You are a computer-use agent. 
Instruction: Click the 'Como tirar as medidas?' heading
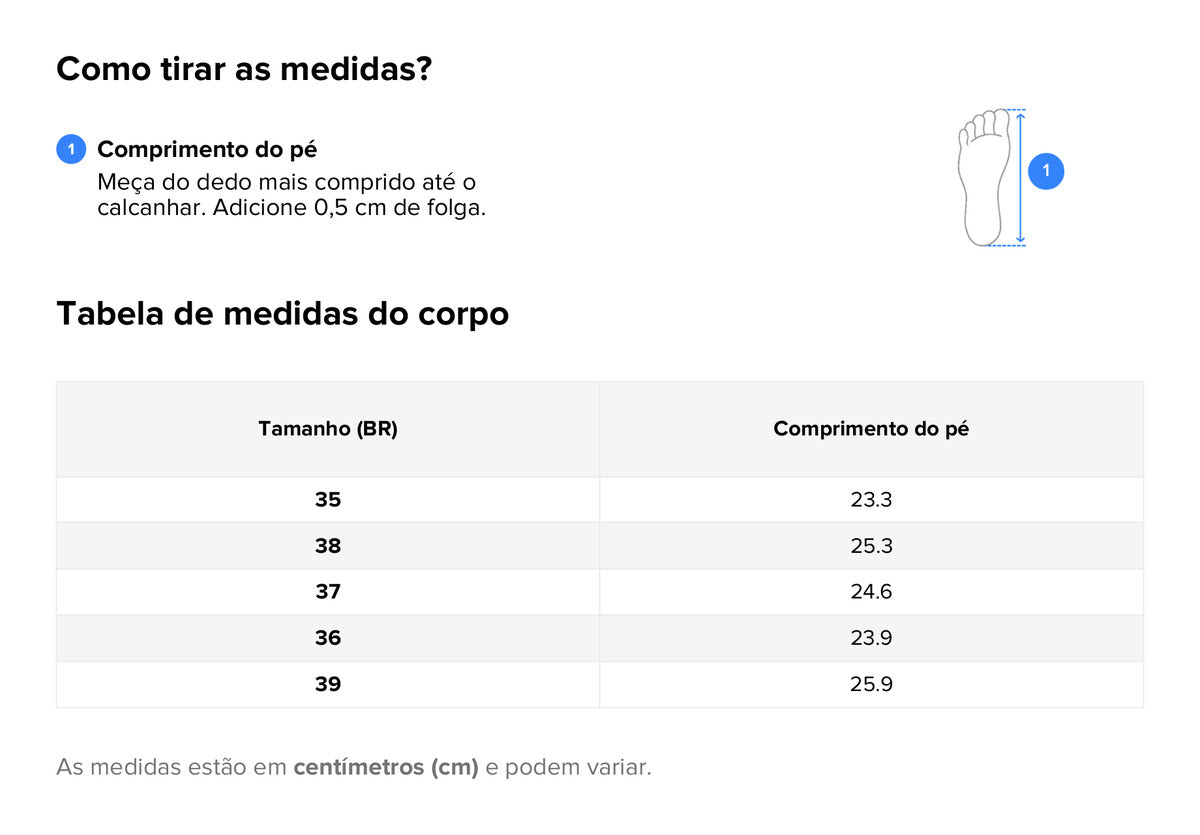[244, 69]
